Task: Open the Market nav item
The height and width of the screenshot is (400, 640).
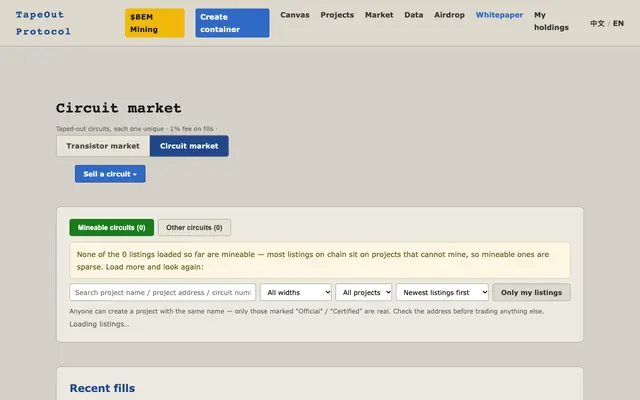Action: click(x=379, y=15)
